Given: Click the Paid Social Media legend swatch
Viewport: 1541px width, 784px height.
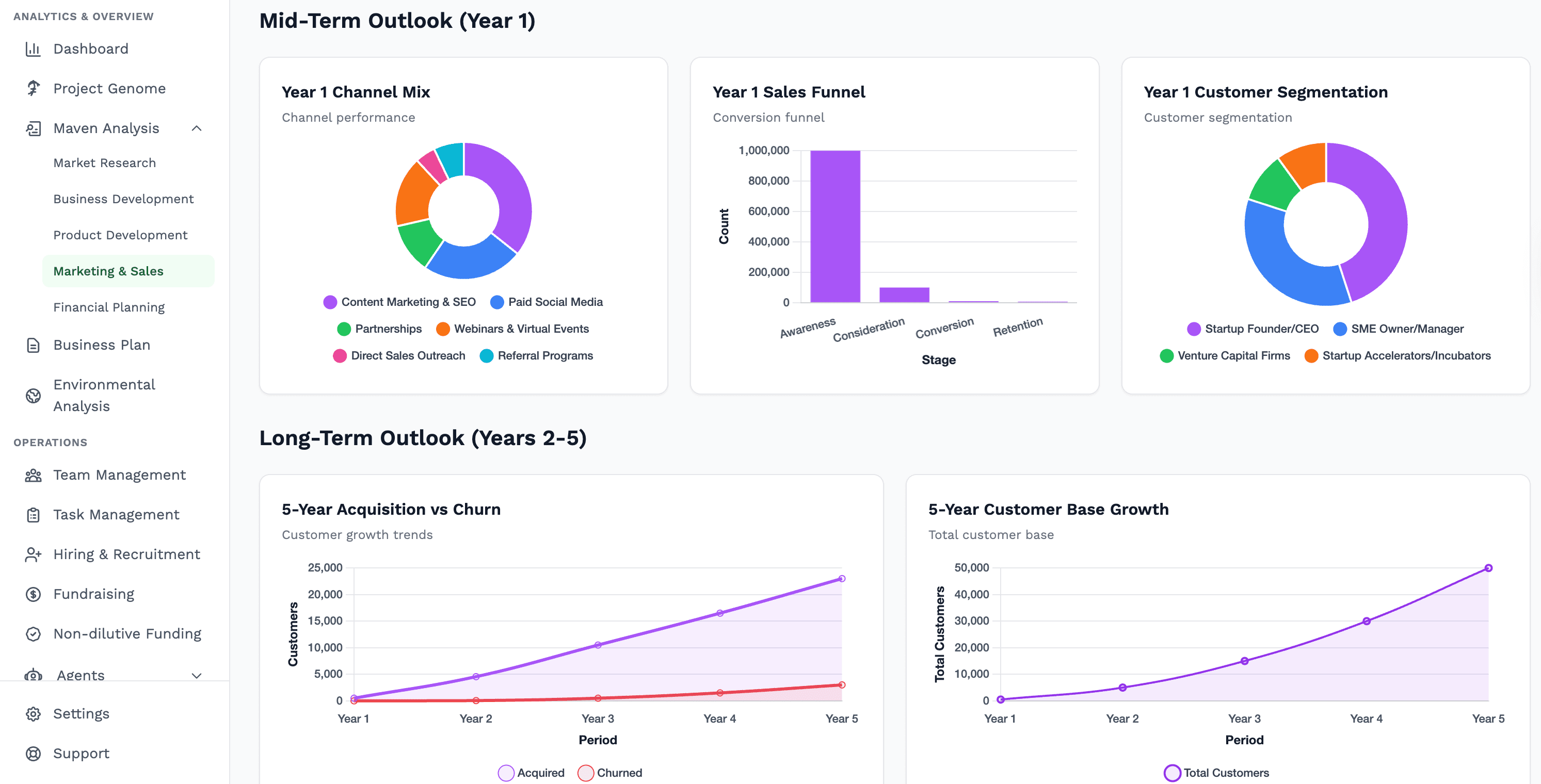Looking at the screenshot, I should click(496, 303).
